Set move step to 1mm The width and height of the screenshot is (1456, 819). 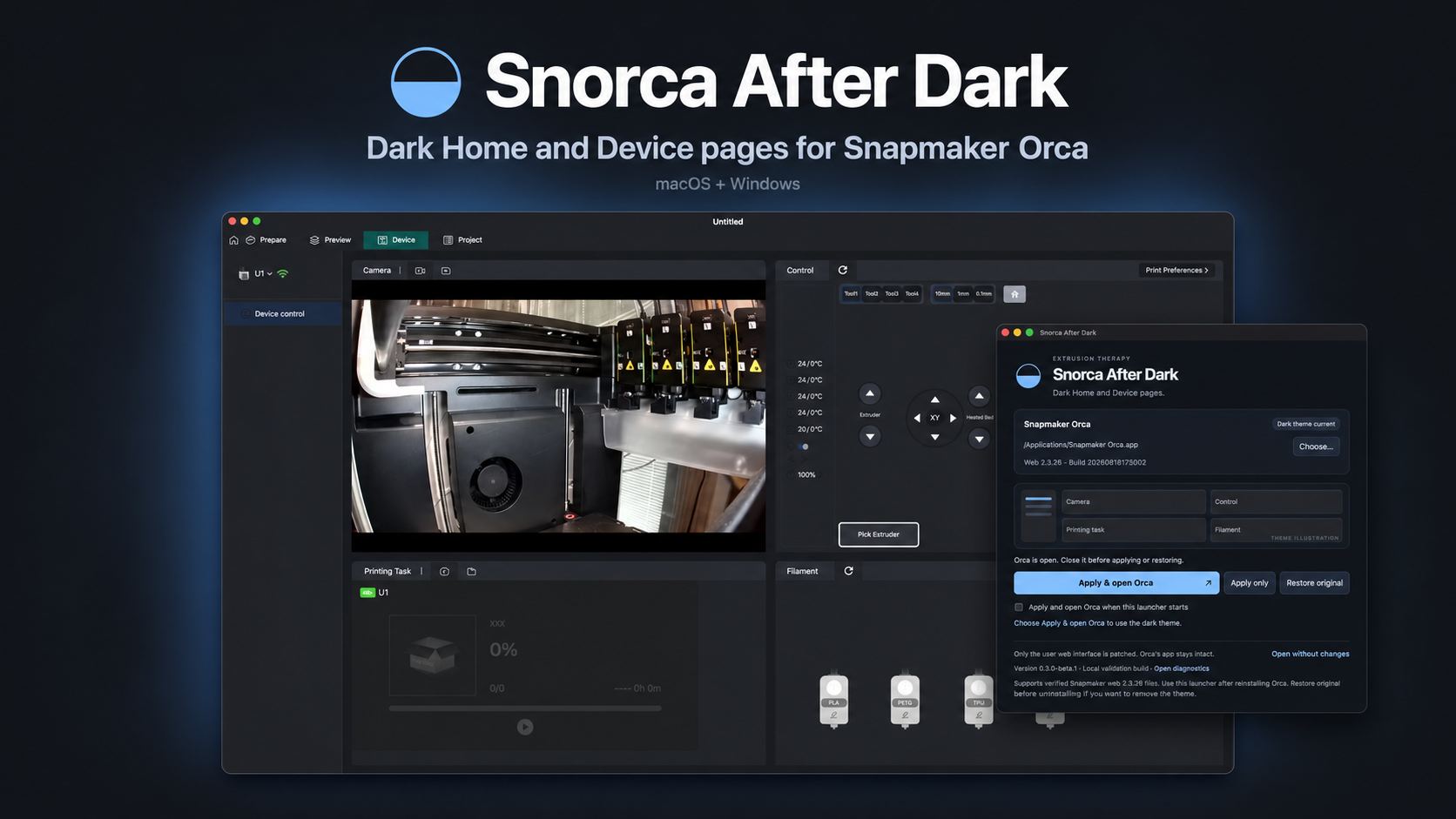click(x=963, y=294)
